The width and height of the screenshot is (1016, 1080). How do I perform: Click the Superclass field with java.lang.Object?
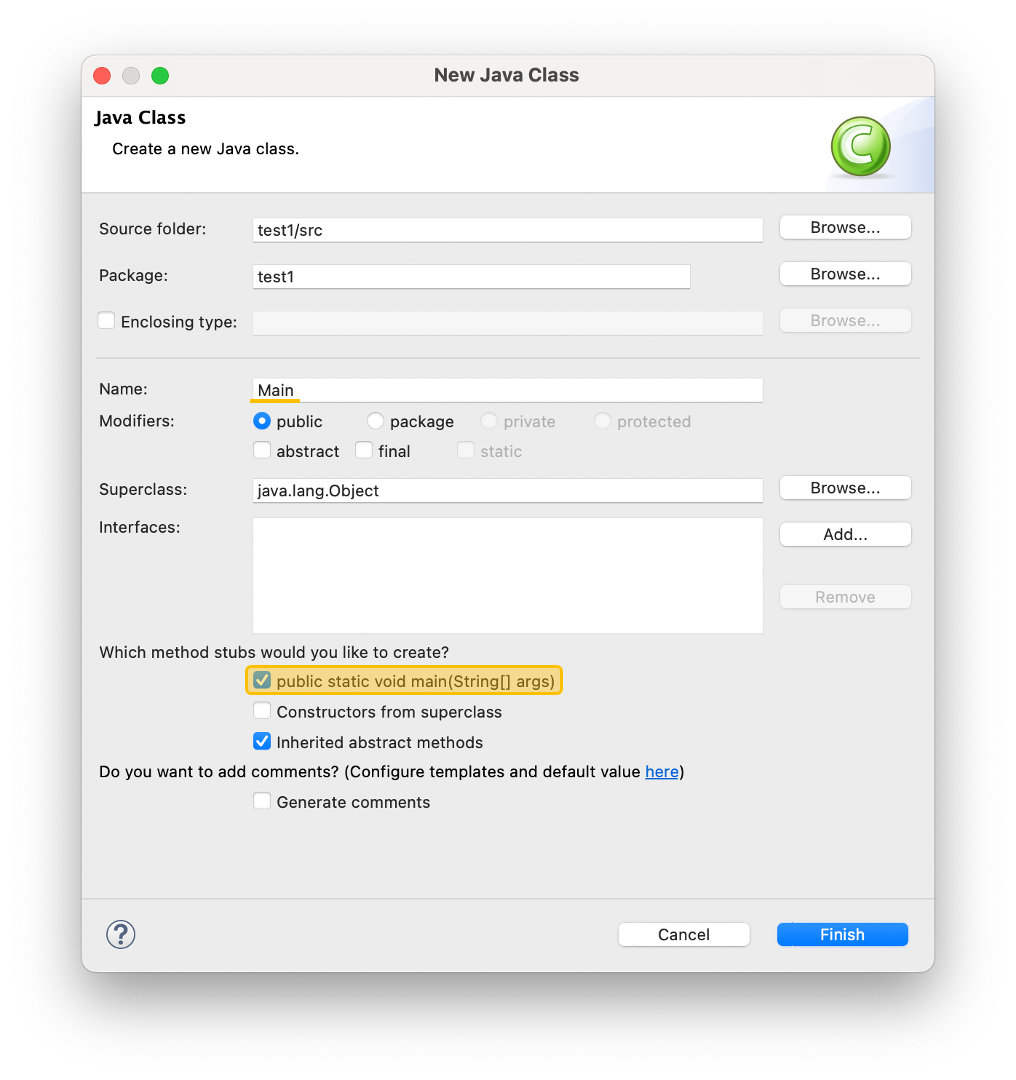(508, 490)
